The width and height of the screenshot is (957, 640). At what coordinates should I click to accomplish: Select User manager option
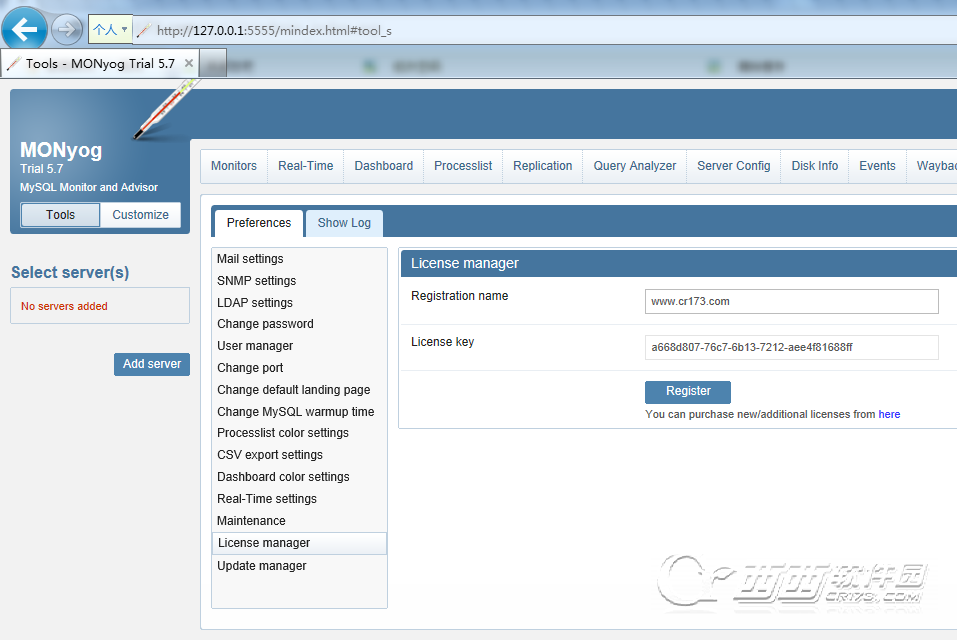255,346
